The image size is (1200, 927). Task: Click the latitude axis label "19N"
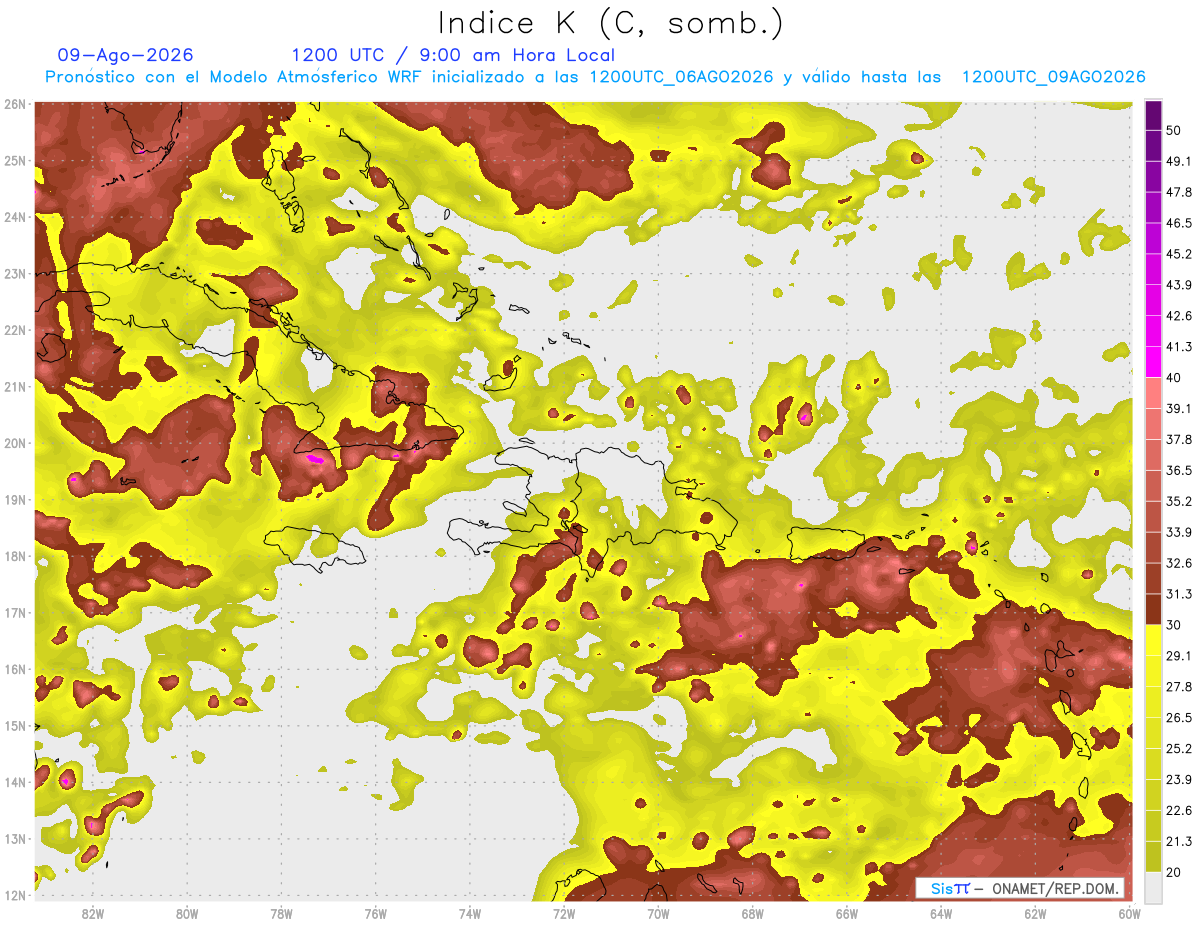pos(15,499)
